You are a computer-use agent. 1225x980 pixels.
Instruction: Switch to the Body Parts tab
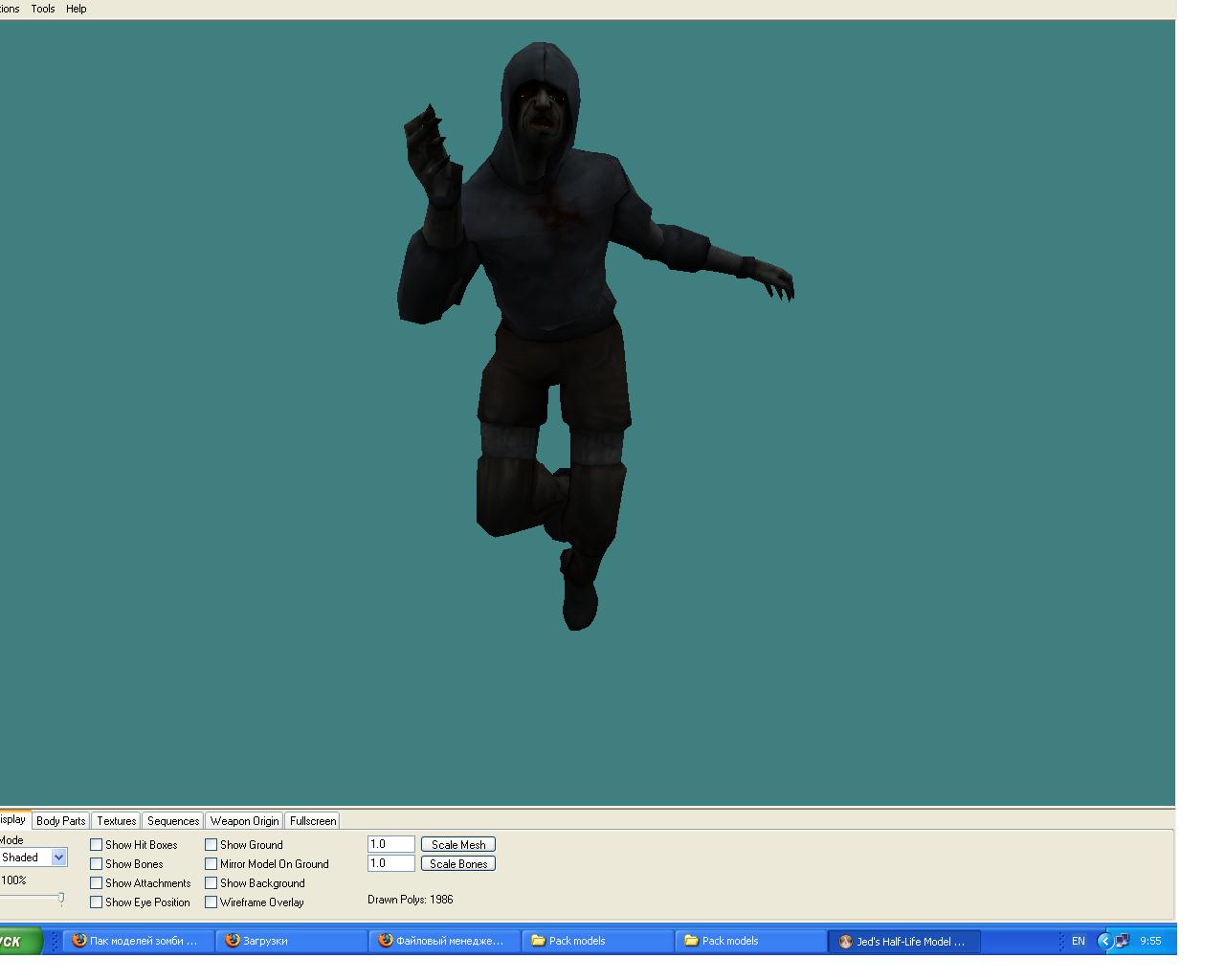(x=61, y=821)
